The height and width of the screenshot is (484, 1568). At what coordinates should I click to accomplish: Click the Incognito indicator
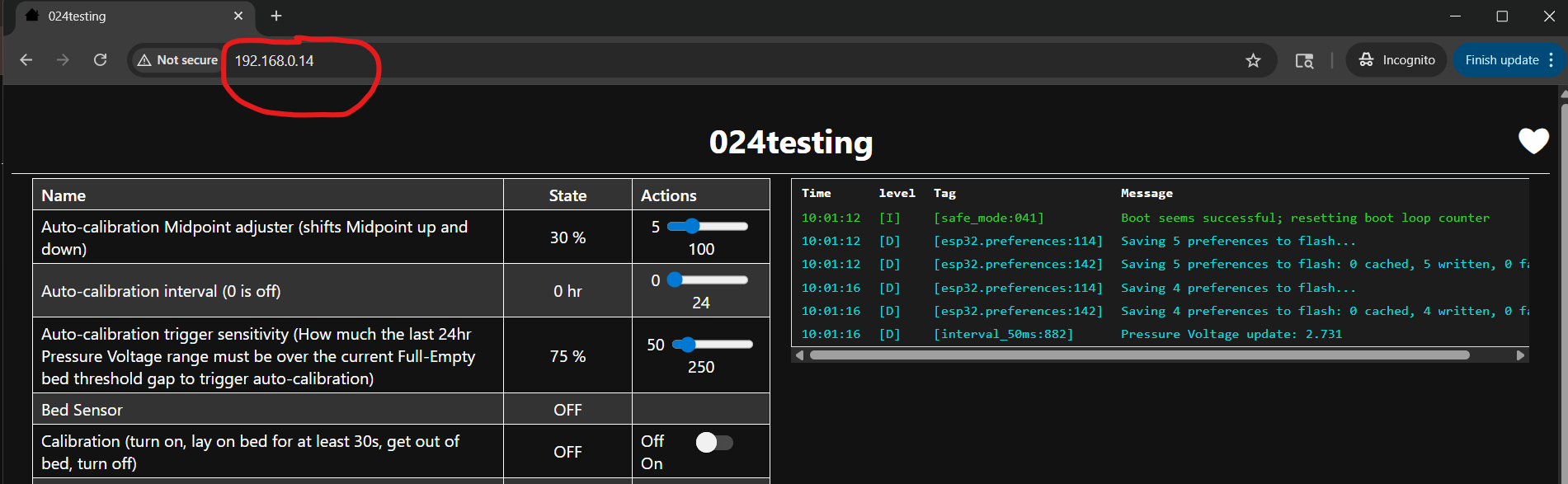pyautogui.click(x=1396, y=60)
